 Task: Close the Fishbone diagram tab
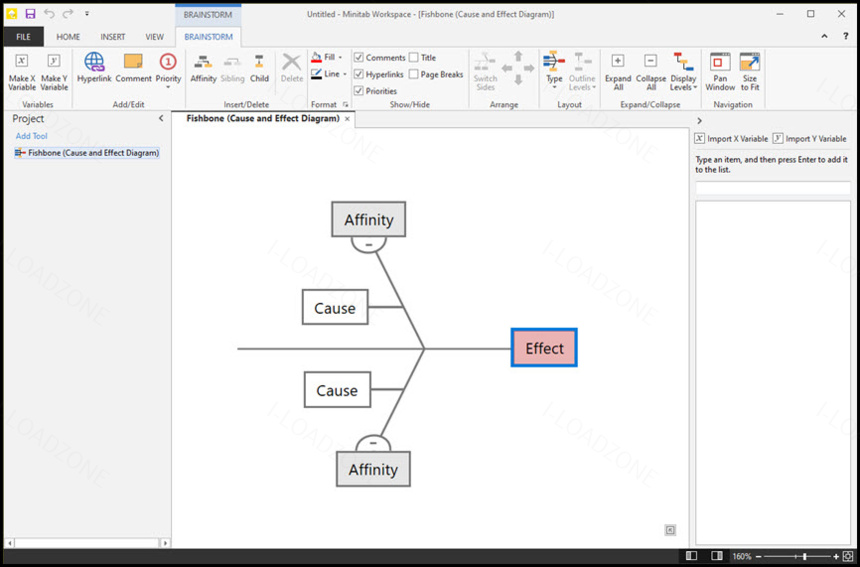[x=347, y=118]
